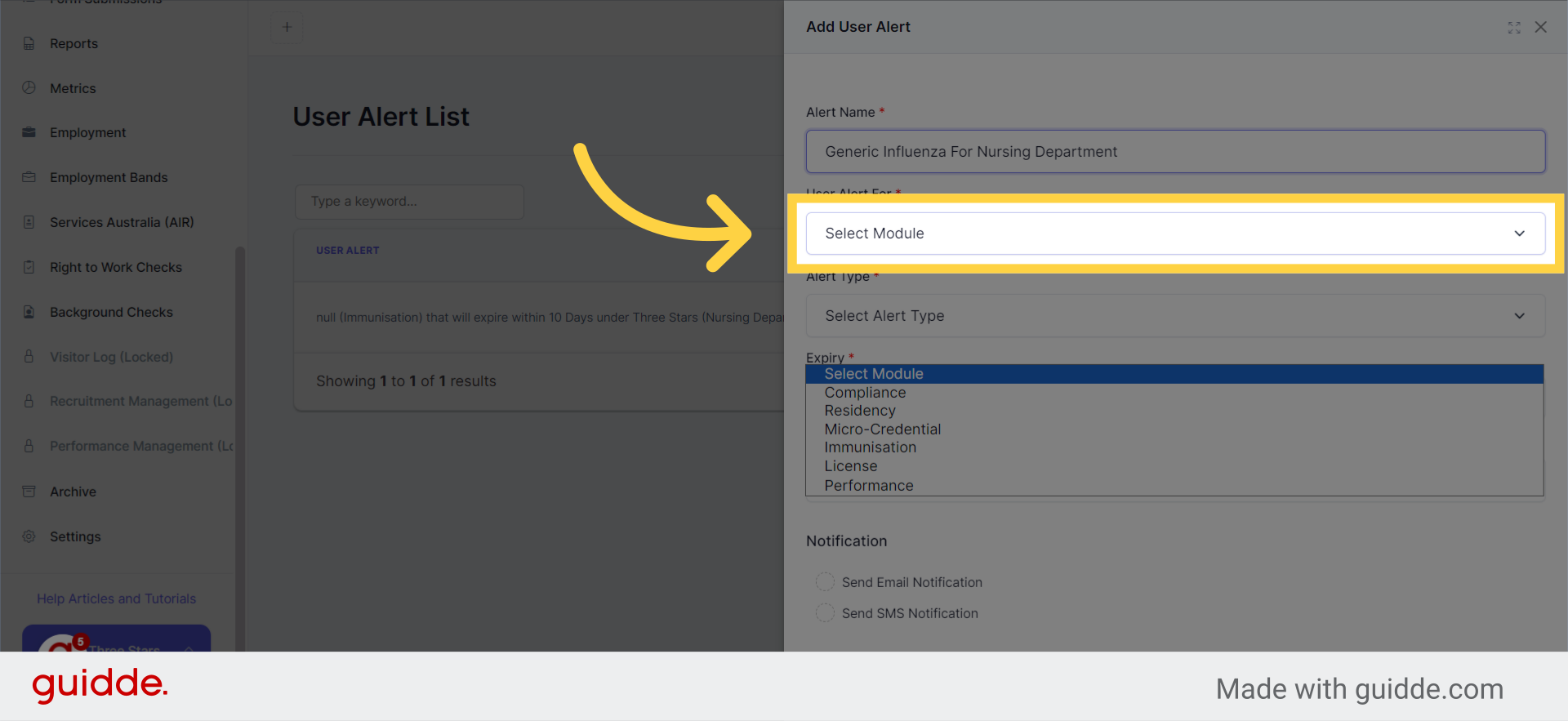This screenshot has width=1568, height=721.
Task: Open the Select Alert Type dropdown
Action: click(x=1175, y=316)
